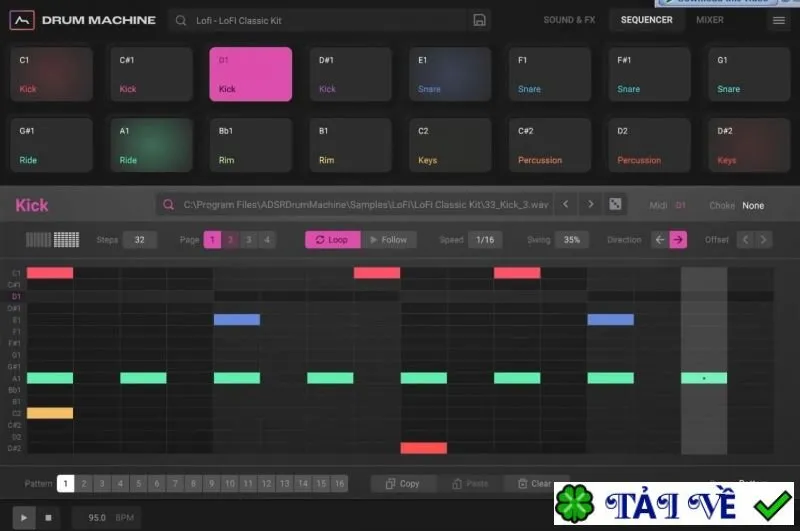The width and height of the screenshot is (800, 531).
Task: Open the Steps 32 value field
Action: tap(139, 240)
